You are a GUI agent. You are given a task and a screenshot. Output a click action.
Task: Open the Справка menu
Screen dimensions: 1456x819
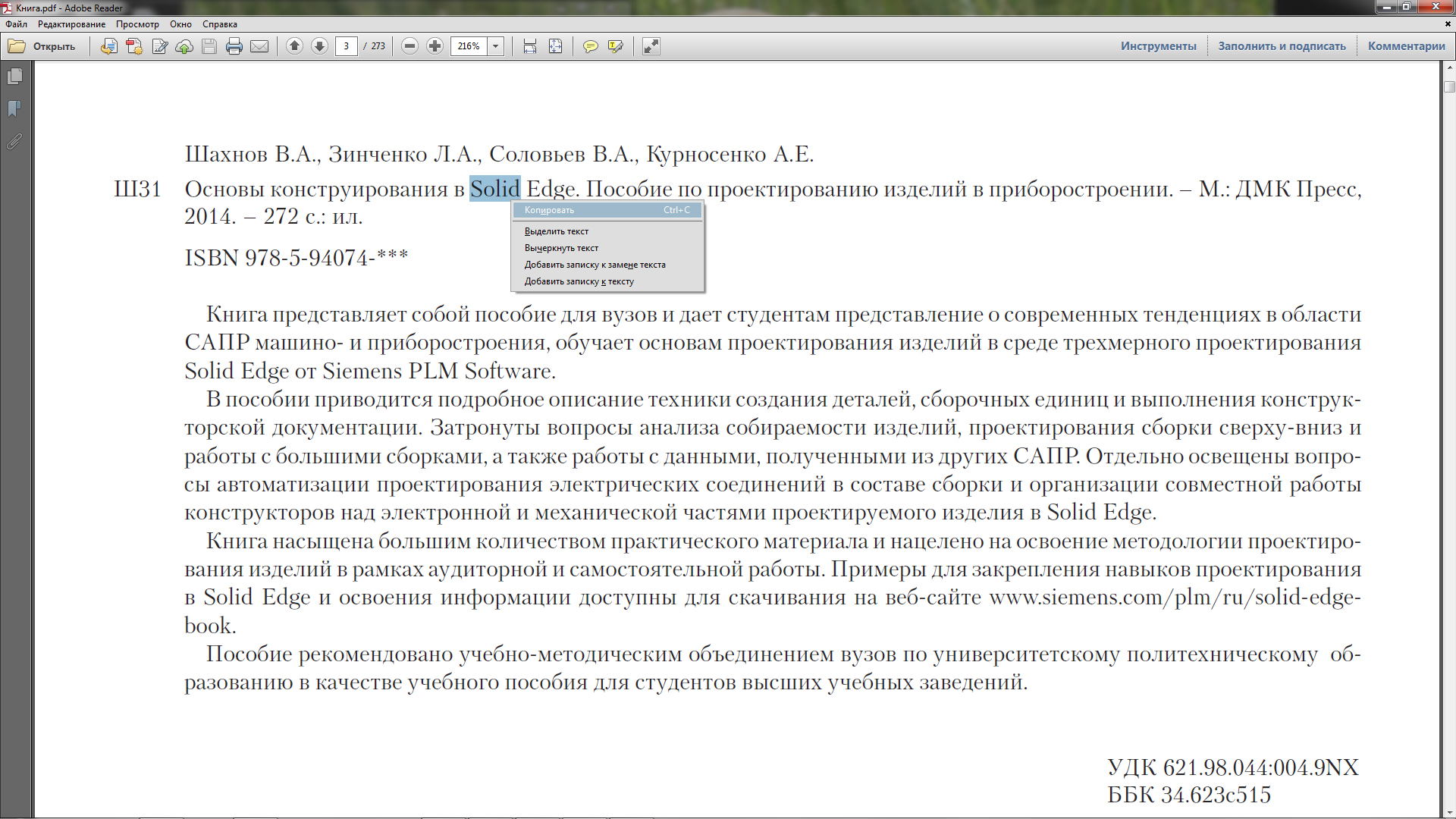(220, 24)
